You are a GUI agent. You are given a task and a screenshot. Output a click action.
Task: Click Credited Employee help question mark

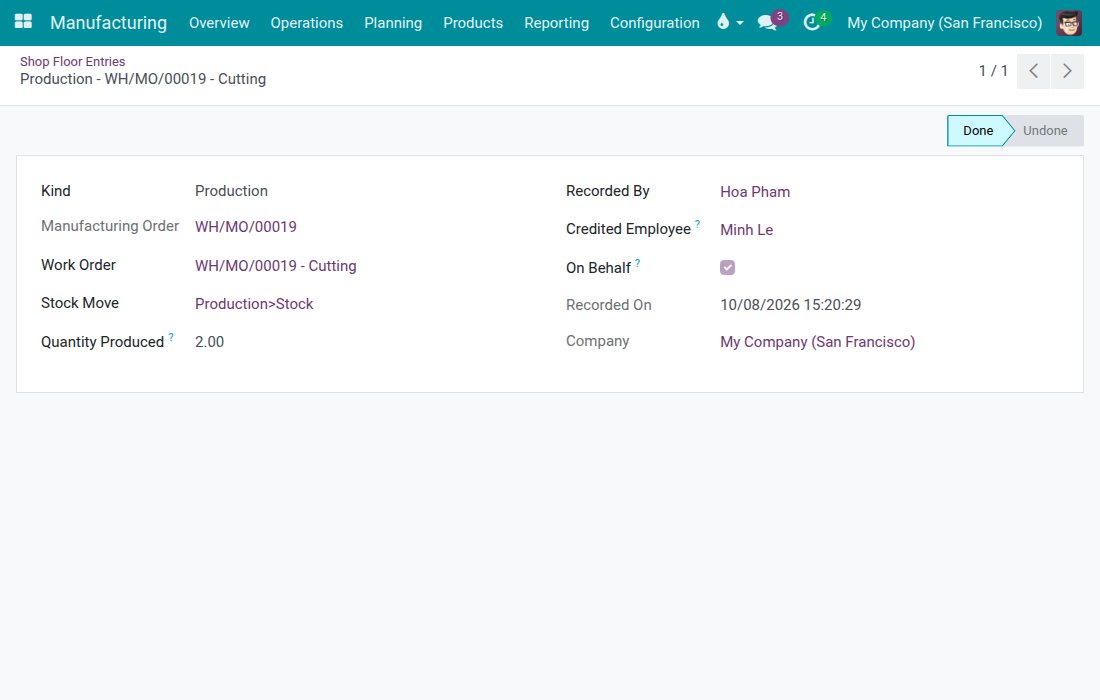point(697,224)
